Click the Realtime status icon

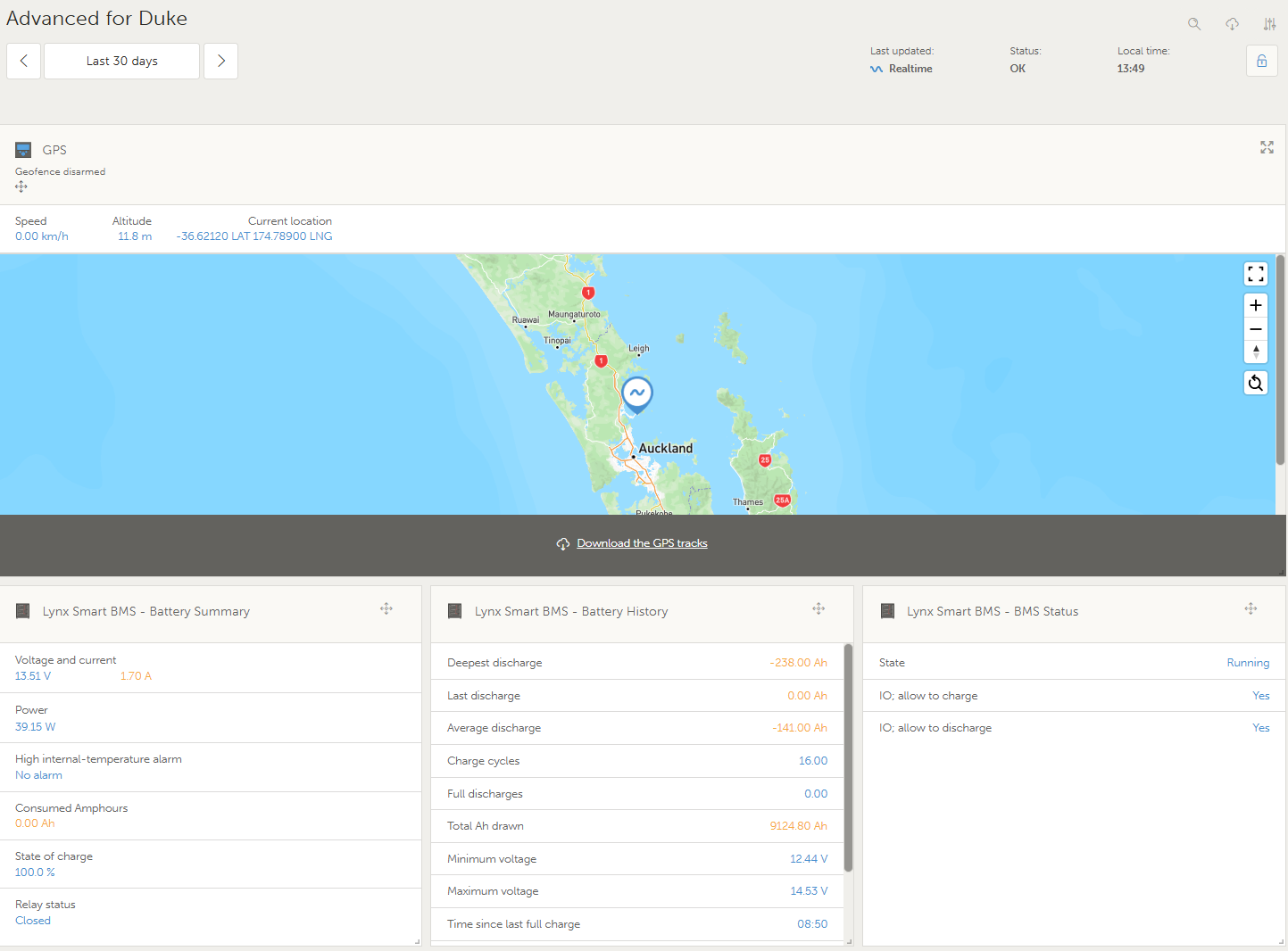(877, 69)
